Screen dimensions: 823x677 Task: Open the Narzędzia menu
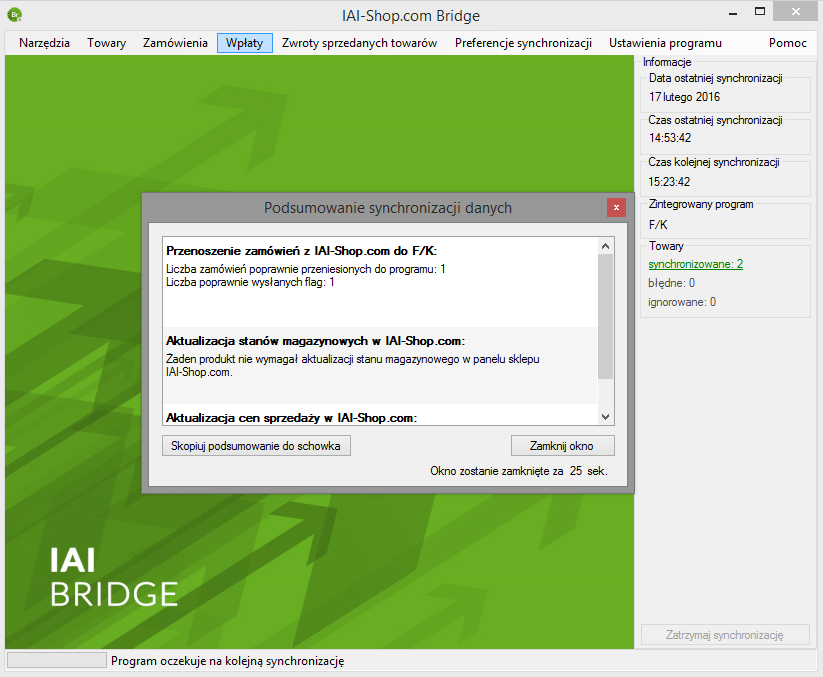(44, 43)
